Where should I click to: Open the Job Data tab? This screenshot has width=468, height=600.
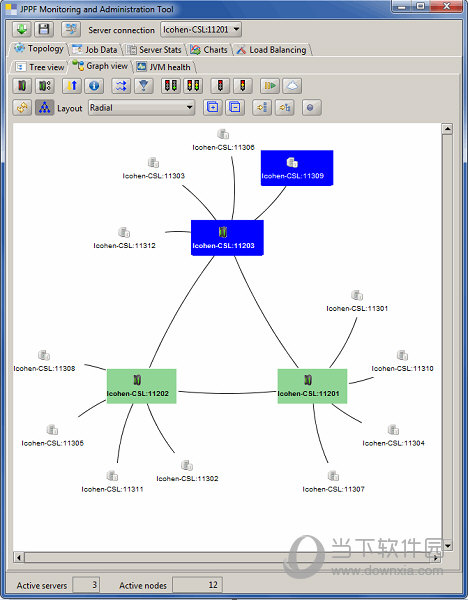click(95, 50)
